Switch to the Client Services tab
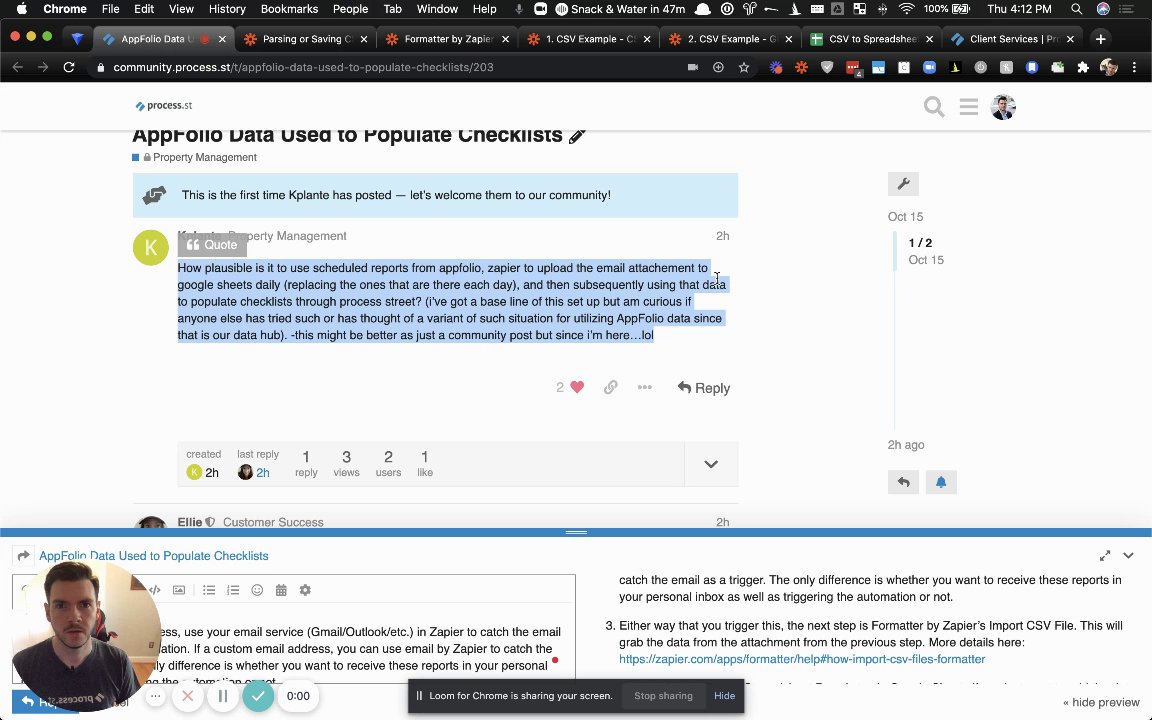The height and width of the screenshot is (720, 1152). [x=1012, y=39]
